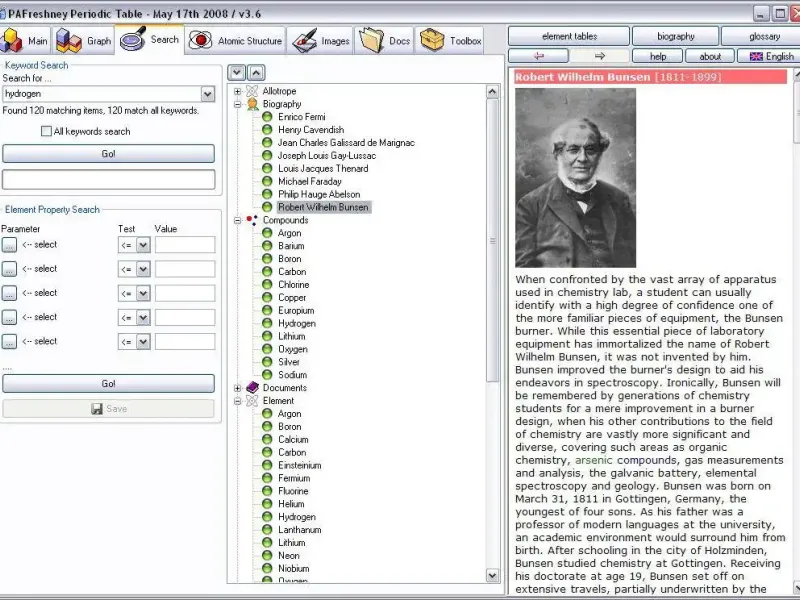This screenshot has height=600, width=800.
Task: Open the Atomic Structure tab
Action: point(235,40)
